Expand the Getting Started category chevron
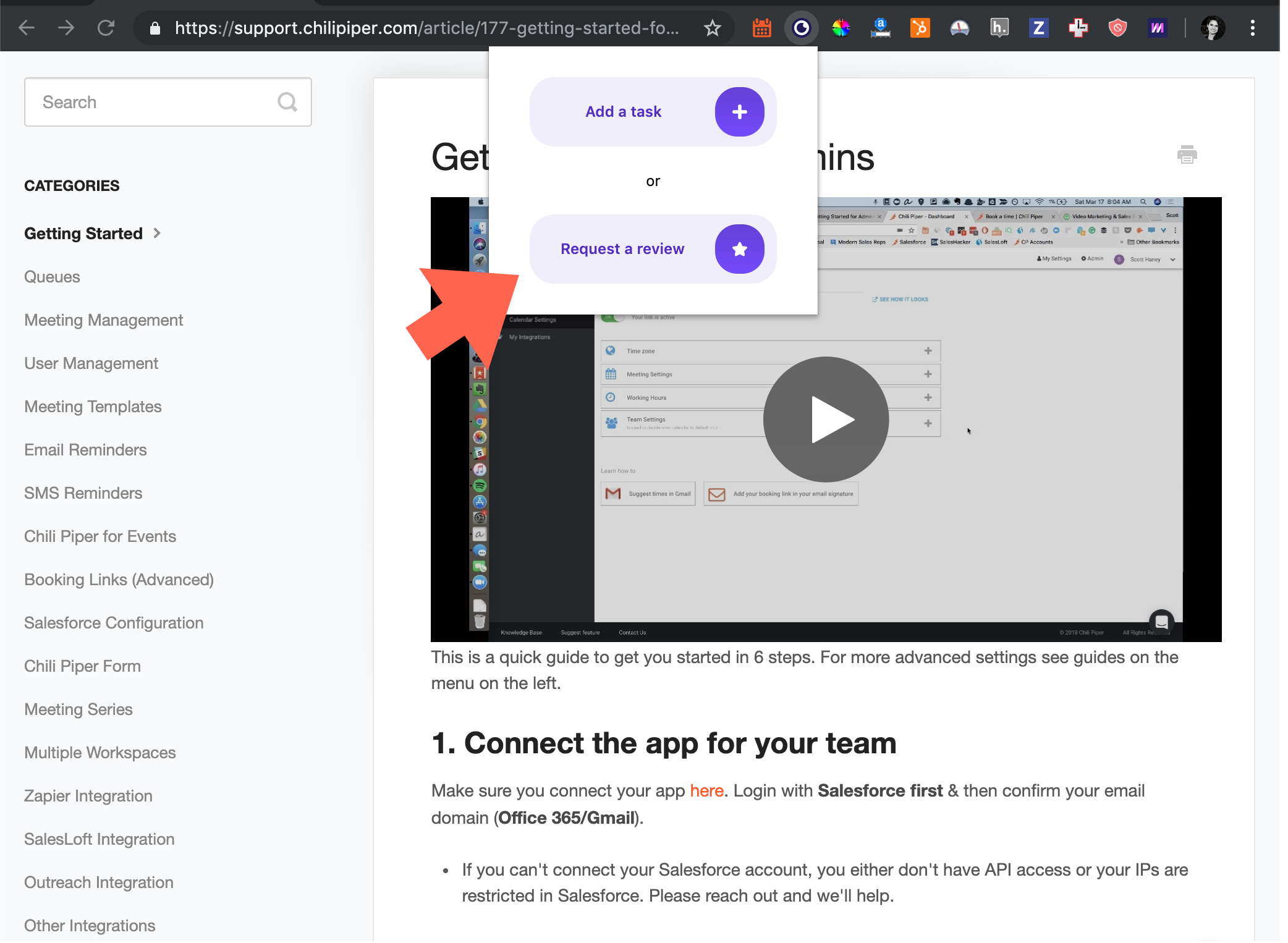The height and width of the screenshot is (943, 1288). tap(157, 233)
